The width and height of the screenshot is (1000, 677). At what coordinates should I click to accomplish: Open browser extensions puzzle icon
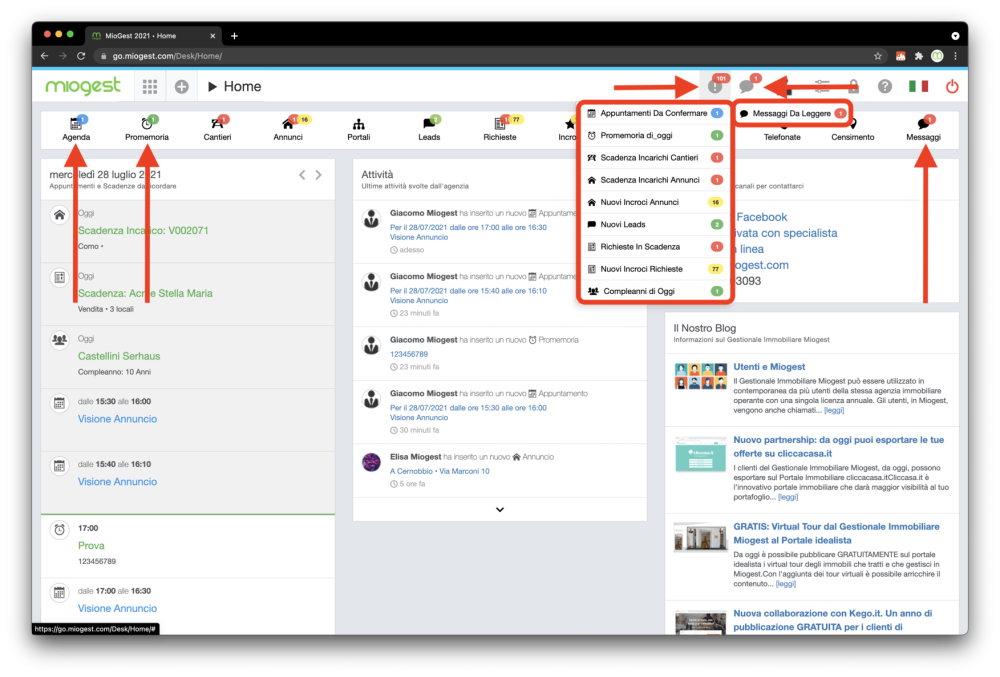[918, 56]
